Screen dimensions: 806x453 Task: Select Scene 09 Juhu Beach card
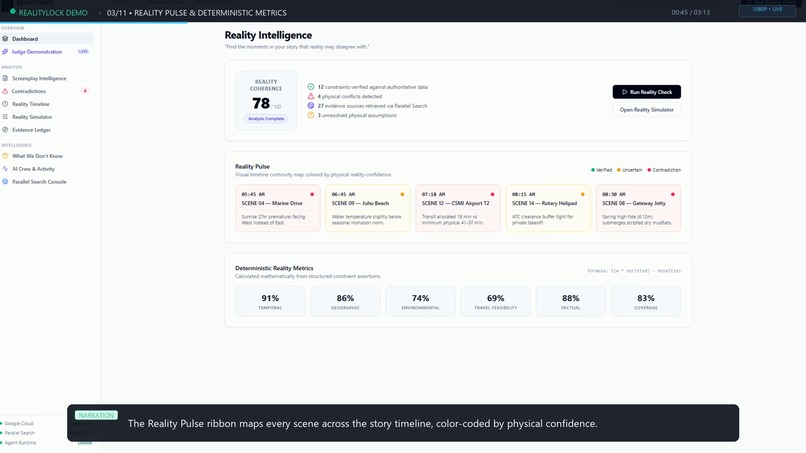click(368, 208)
